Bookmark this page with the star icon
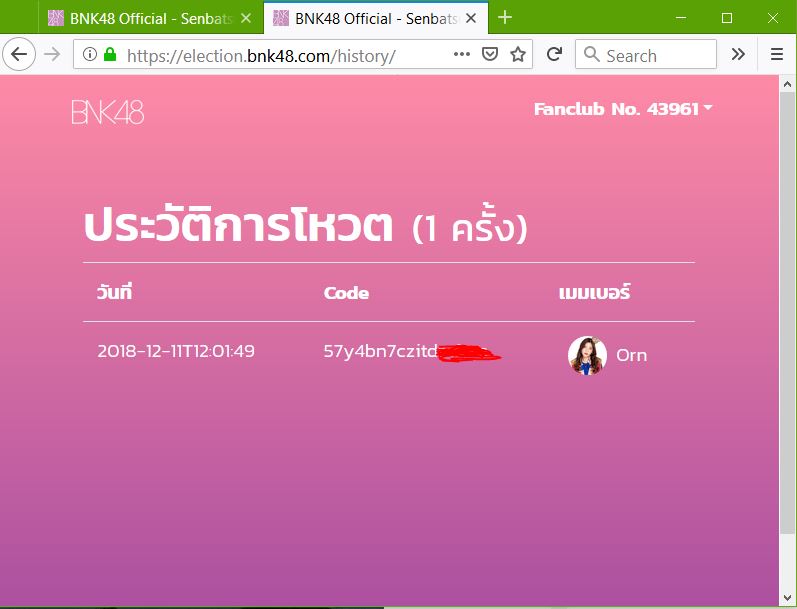The width and height of the screenshot is (797, 609). tap(518, 54)
